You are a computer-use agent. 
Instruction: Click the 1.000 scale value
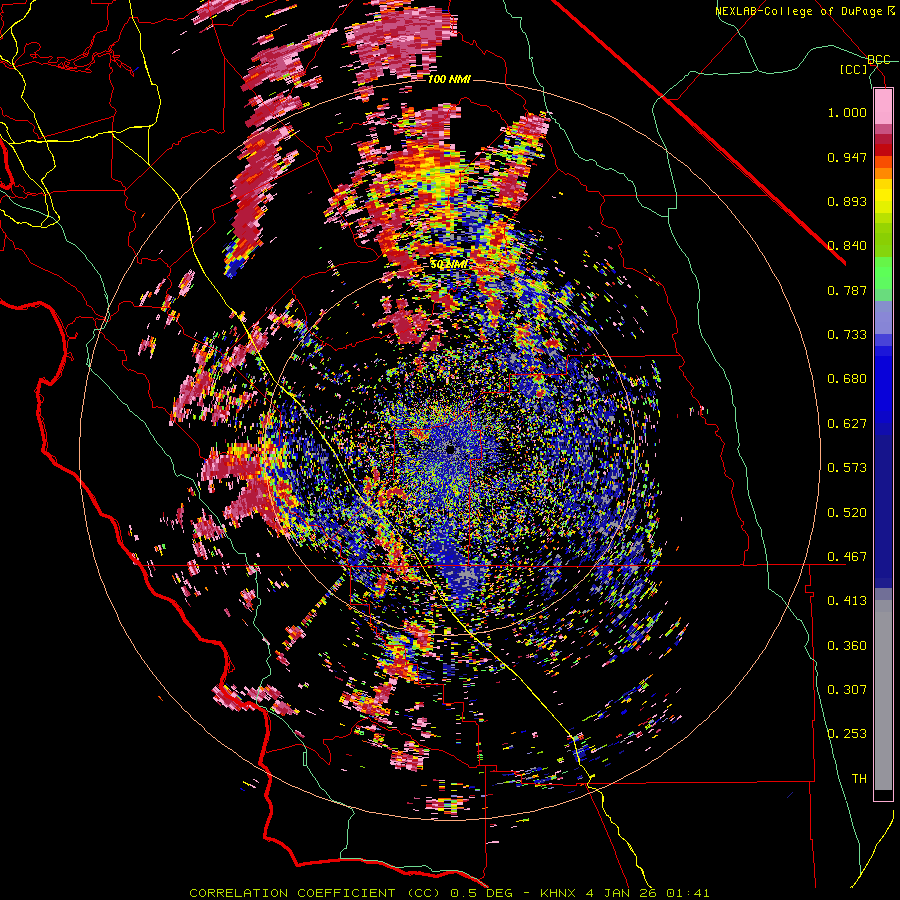(x=847, y=112)
